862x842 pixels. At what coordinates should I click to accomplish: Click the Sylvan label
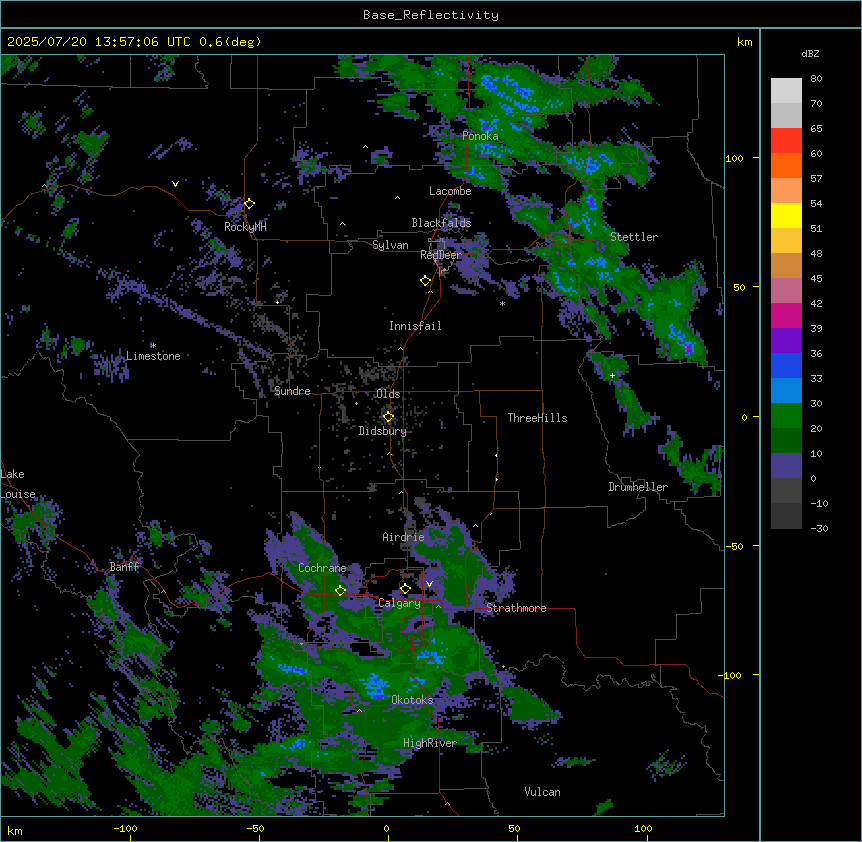pyautogui.click(x=390, y=245)
